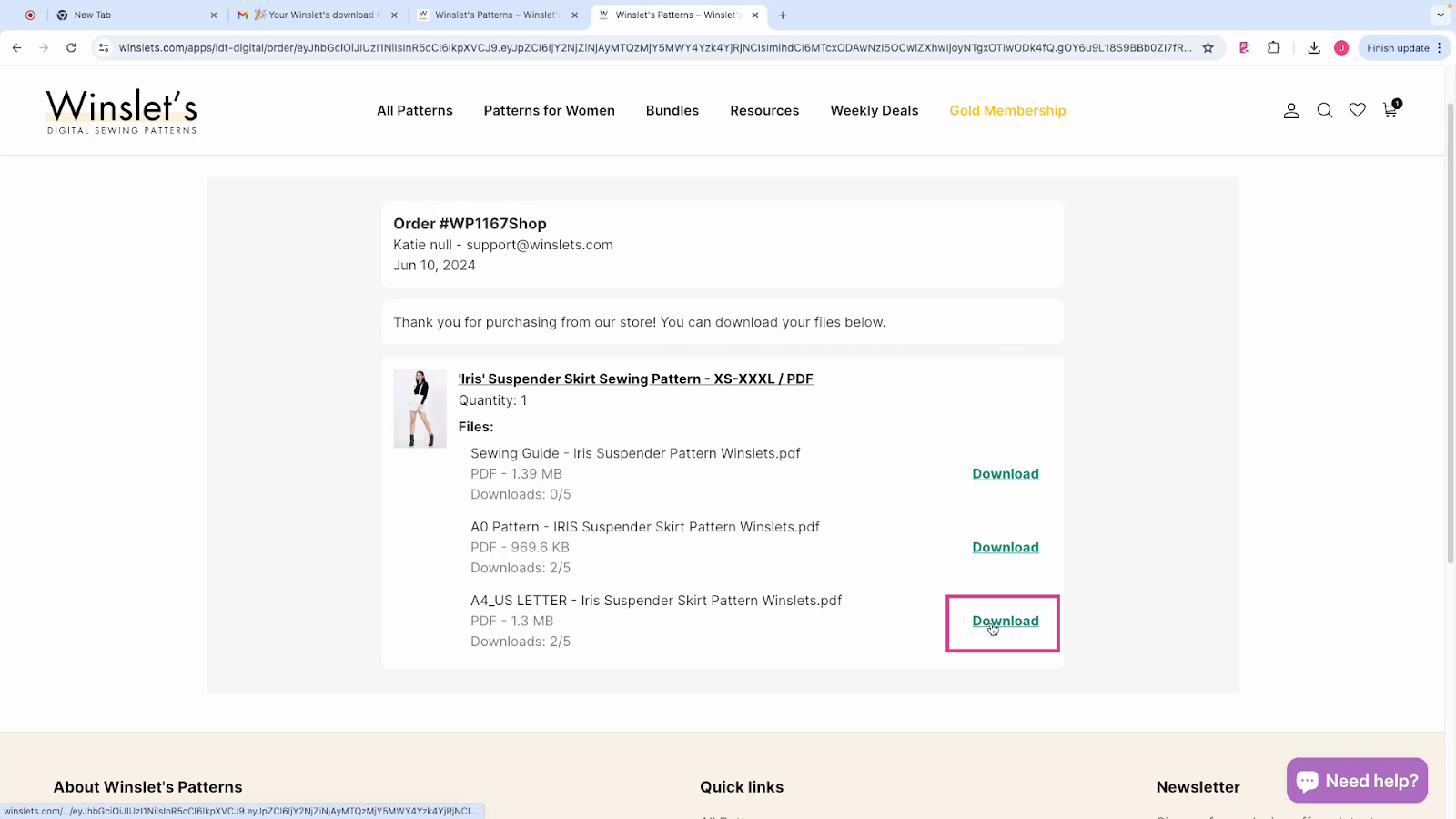Screen dimensions: 1456x819
Task: Open Chrome three-dot menu
Action: pos(1440,48)
